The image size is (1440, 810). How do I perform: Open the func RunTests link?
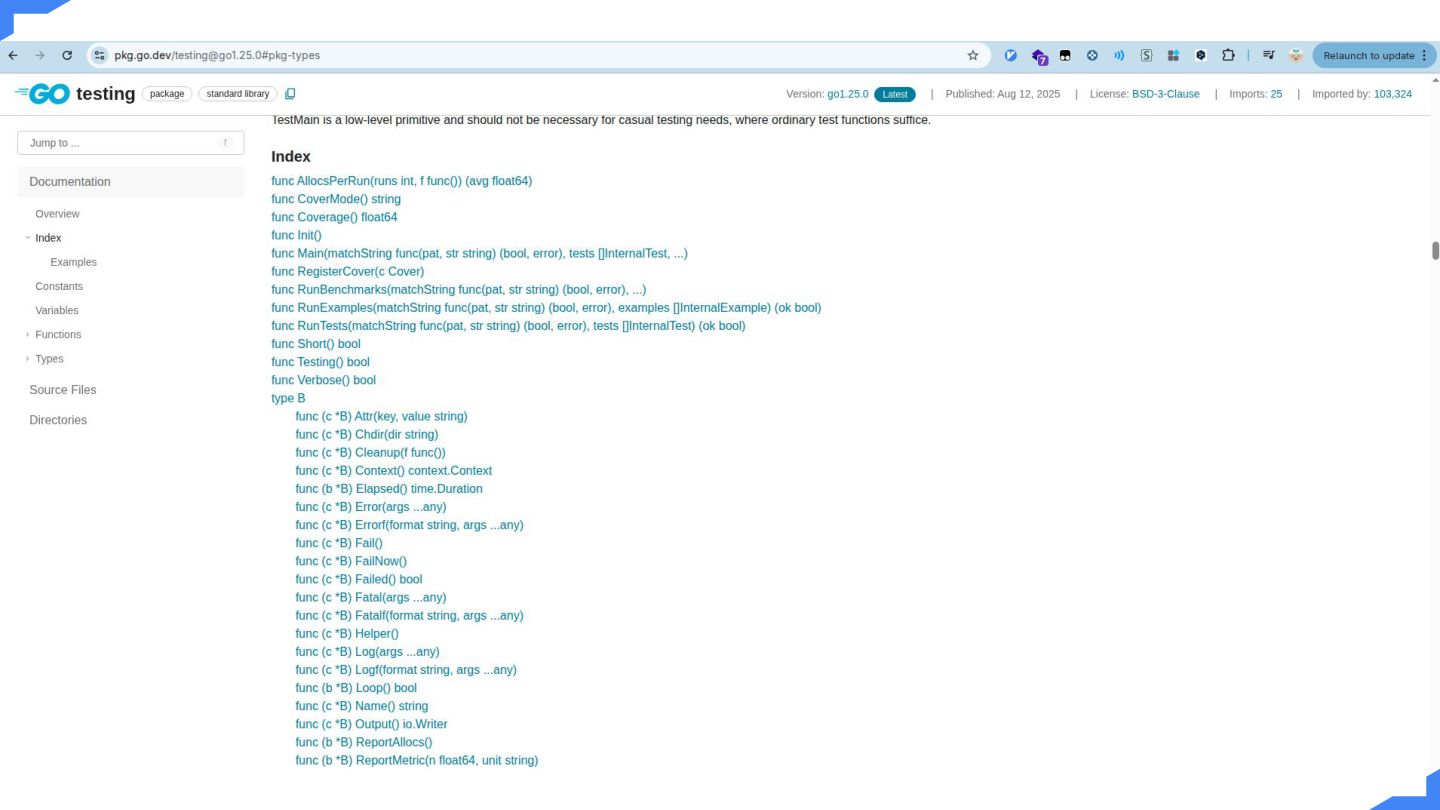pos(508,325)
